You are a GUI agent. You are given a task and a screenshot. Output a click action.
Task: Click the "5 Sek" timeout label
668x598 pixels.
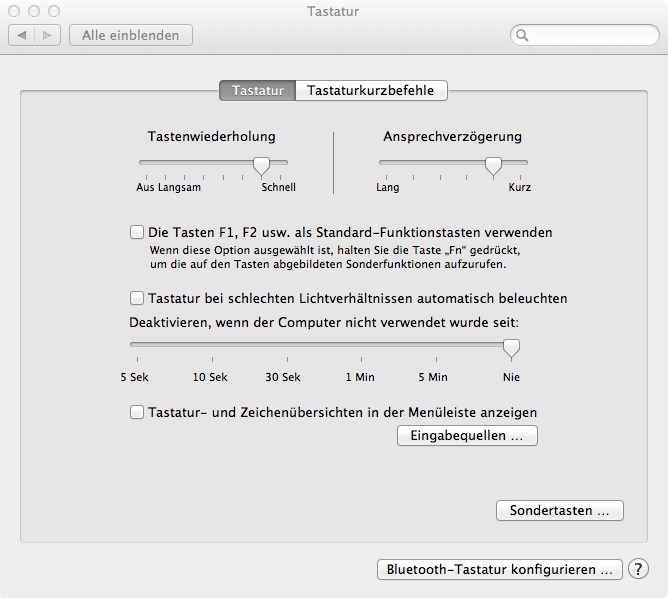[135, 377]
